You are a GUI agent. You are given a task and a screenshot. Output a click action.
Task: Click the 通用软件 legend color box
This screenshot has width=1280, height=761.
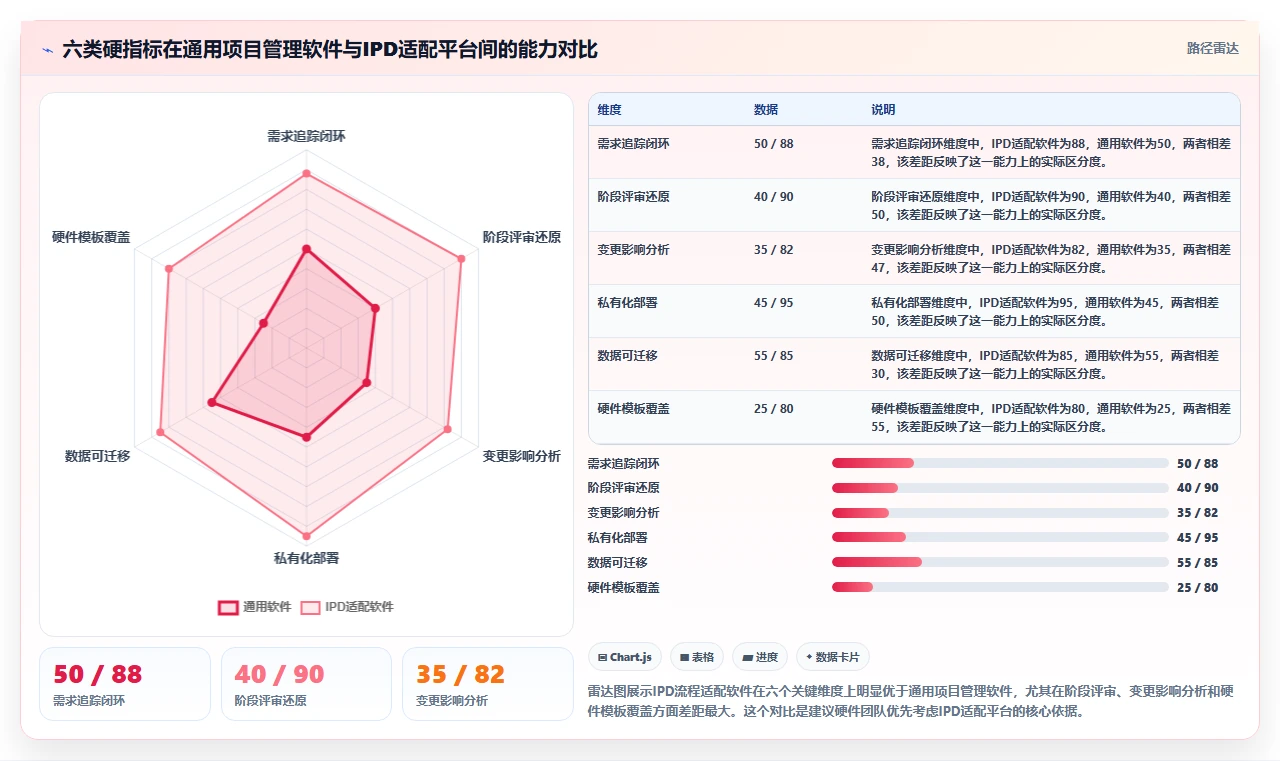[x=228, y=607]
